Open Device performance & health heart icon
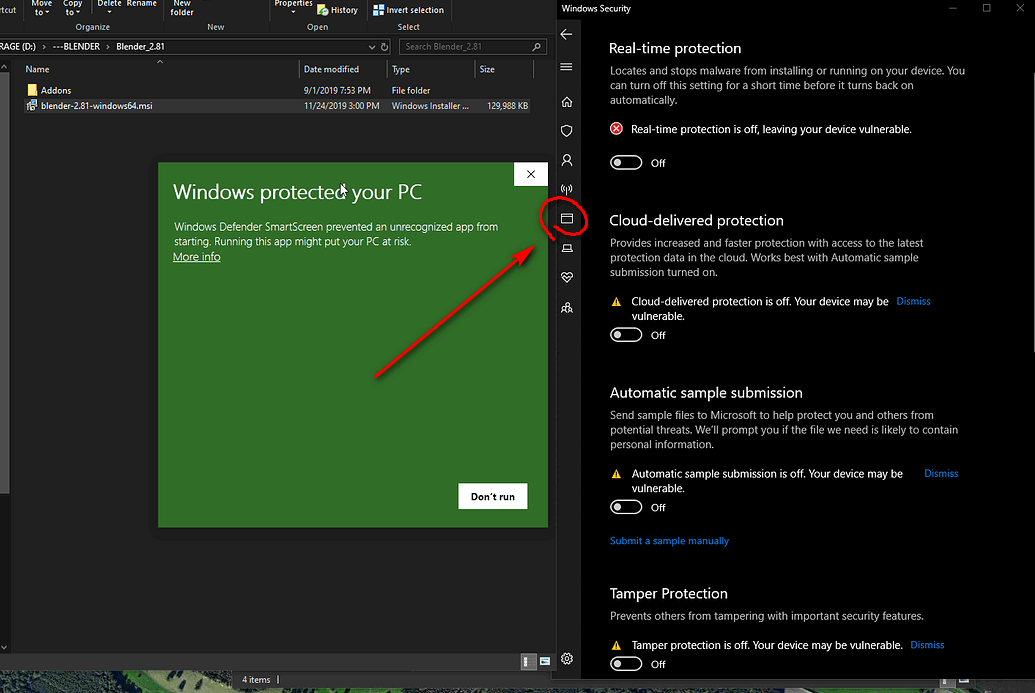The image size is (1035, 693). (x=566, y=277)
